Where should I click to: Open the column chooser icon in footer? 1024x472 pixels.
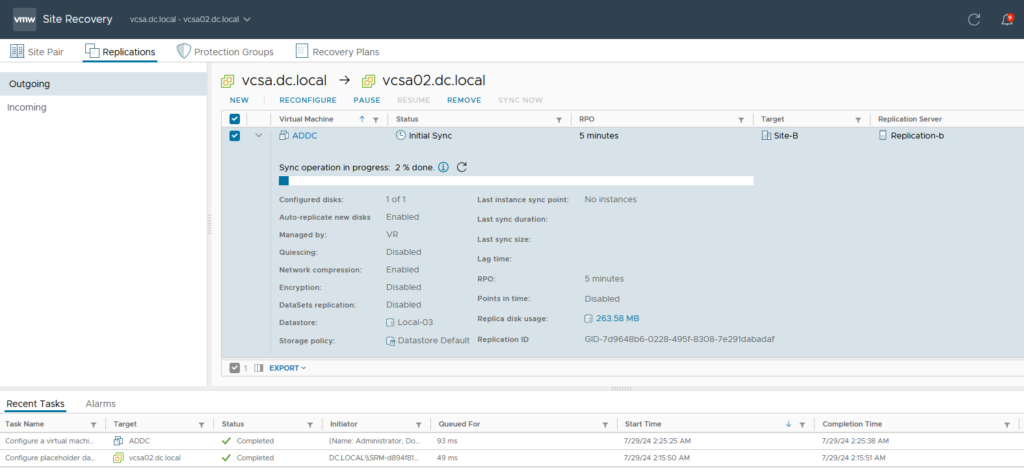258,368
